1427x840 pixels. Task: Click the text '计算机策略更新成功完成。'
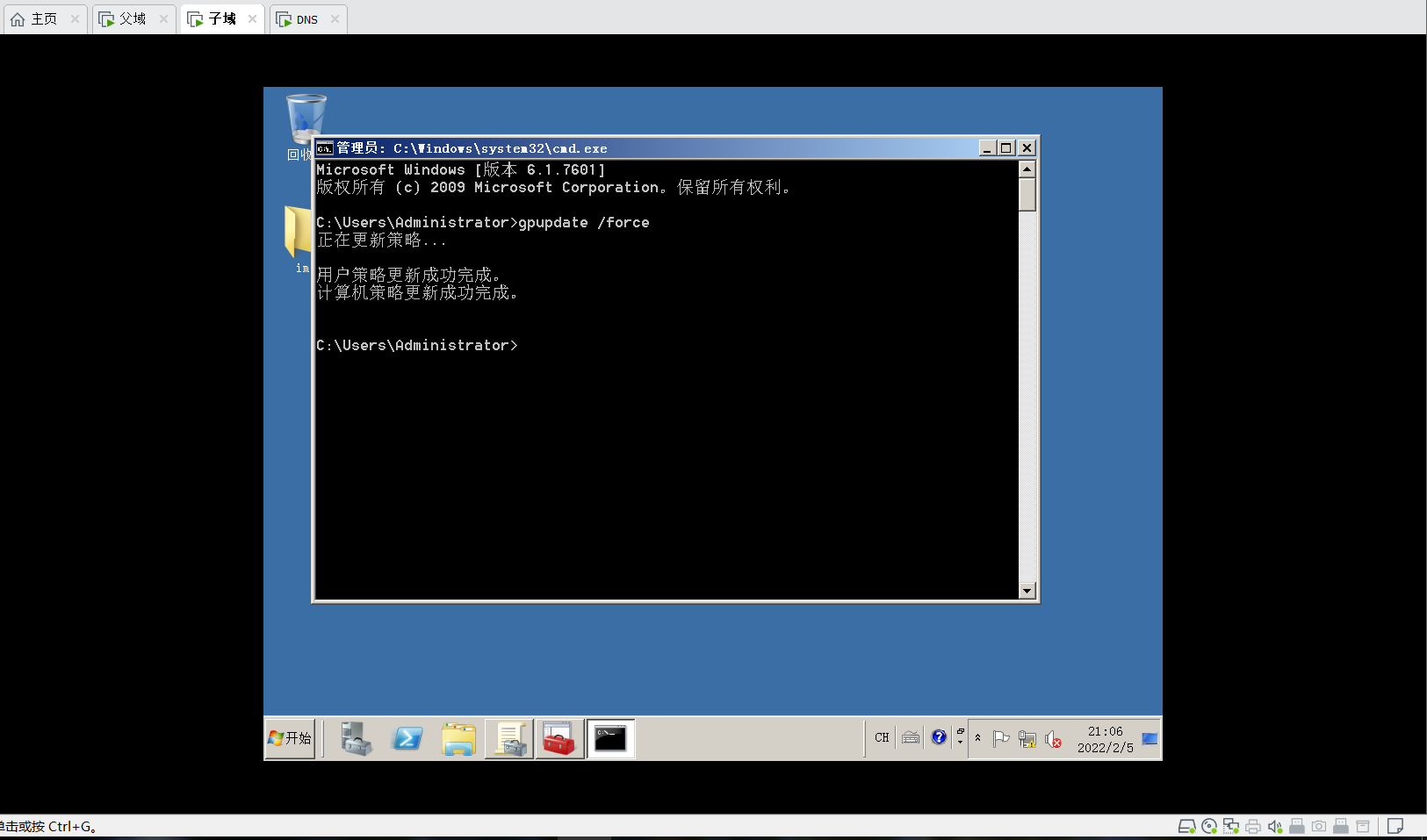click(417, 292)
